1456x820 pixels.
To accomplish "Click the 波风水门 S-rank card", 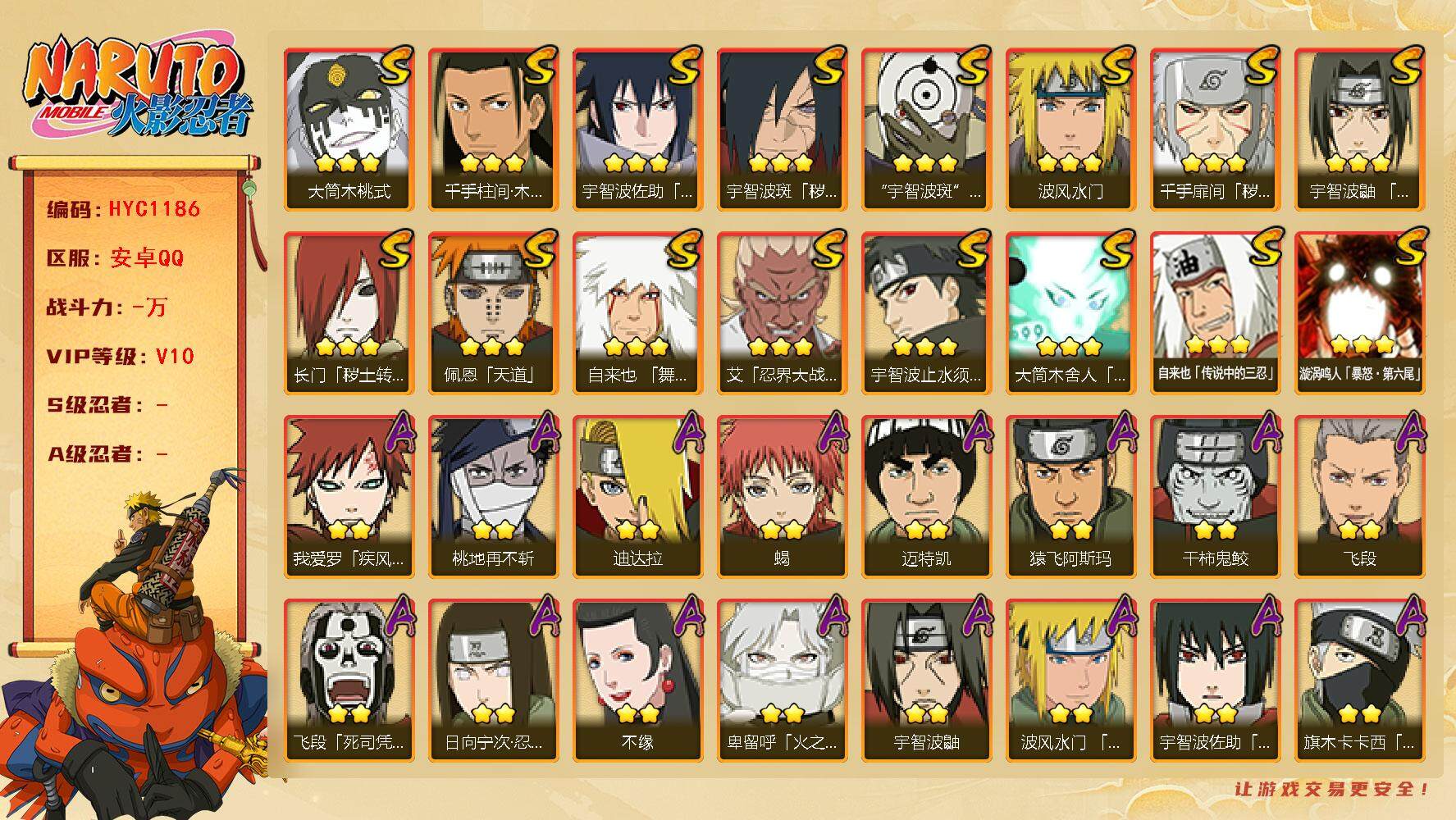I will pos(1070,129).
